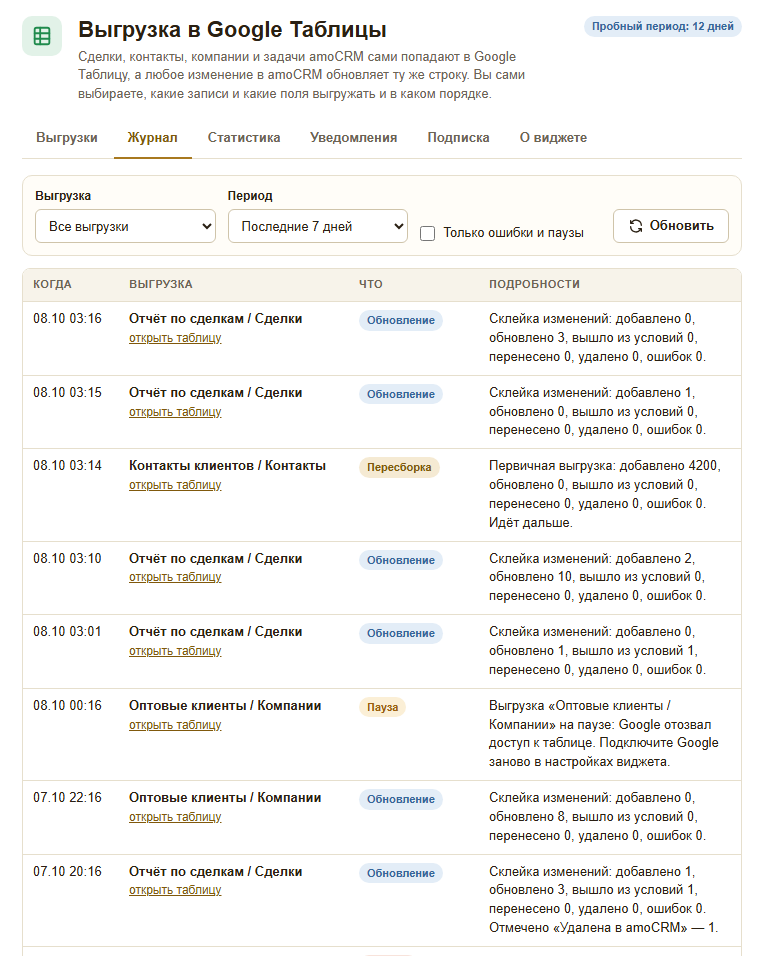Image resolution: width=764 pixels, height=956 pixels.
Task: Click Отчёт по сделкам / Сделки name at 03:15
Action: [215, 393]
